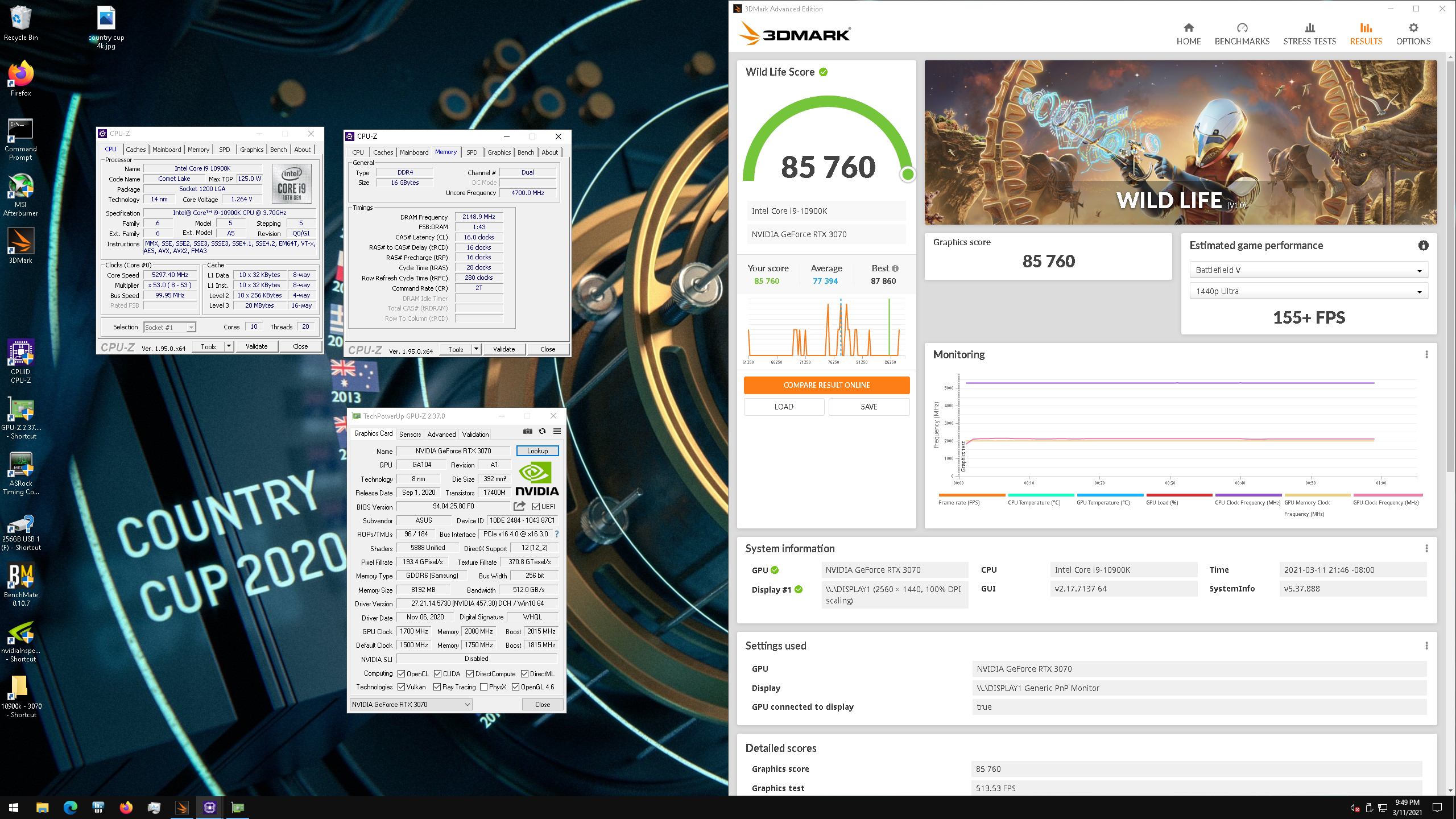Image resolution: width=1456 pixels, height=819 pixels.
Task: Open the ASRock Timing Configurator icon
Action: [x=20, y=474]
